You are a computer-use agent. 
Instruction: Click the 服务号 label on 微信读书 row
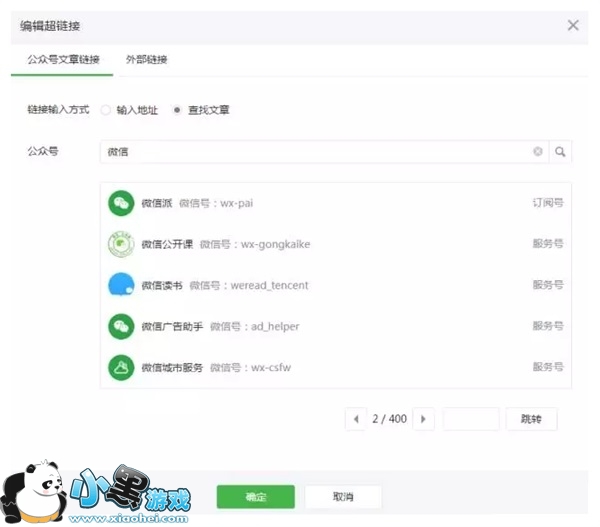tap(548, 285)
